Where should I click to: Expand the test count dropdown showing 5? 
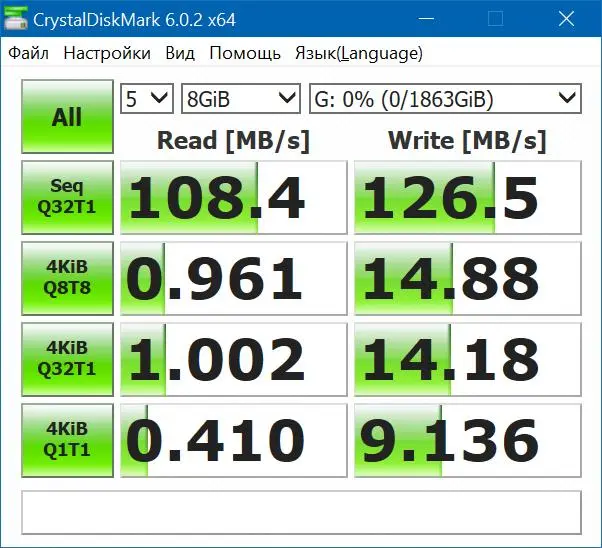(x=147, y=99)
